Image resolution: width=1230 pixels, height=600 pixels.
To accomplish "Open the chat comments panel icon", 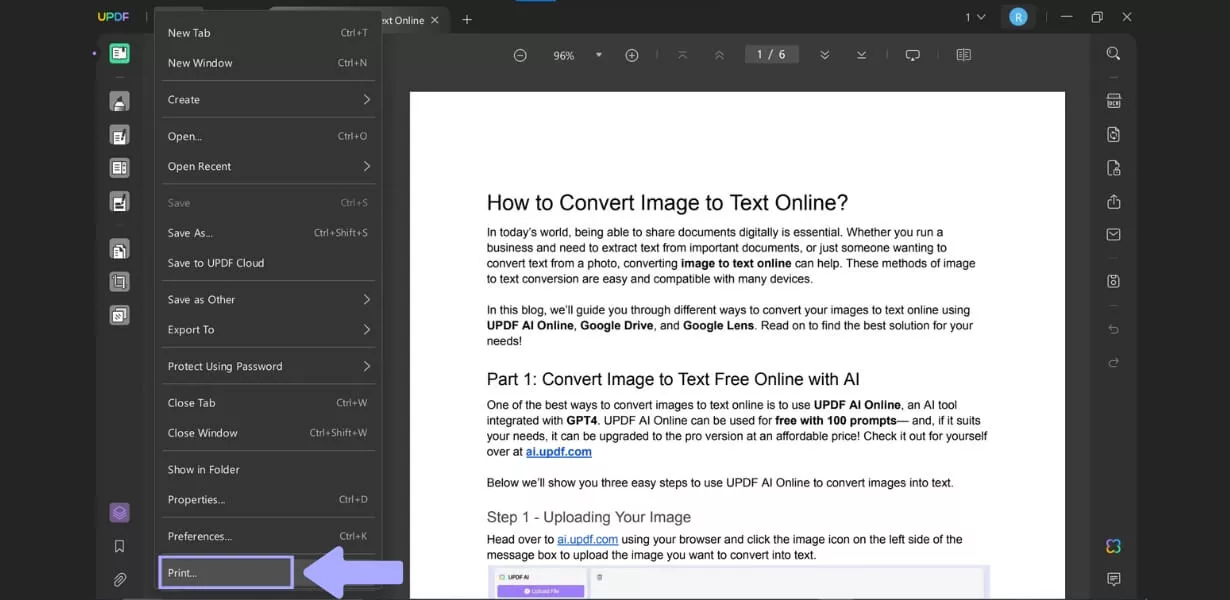I will (1113, 579).
